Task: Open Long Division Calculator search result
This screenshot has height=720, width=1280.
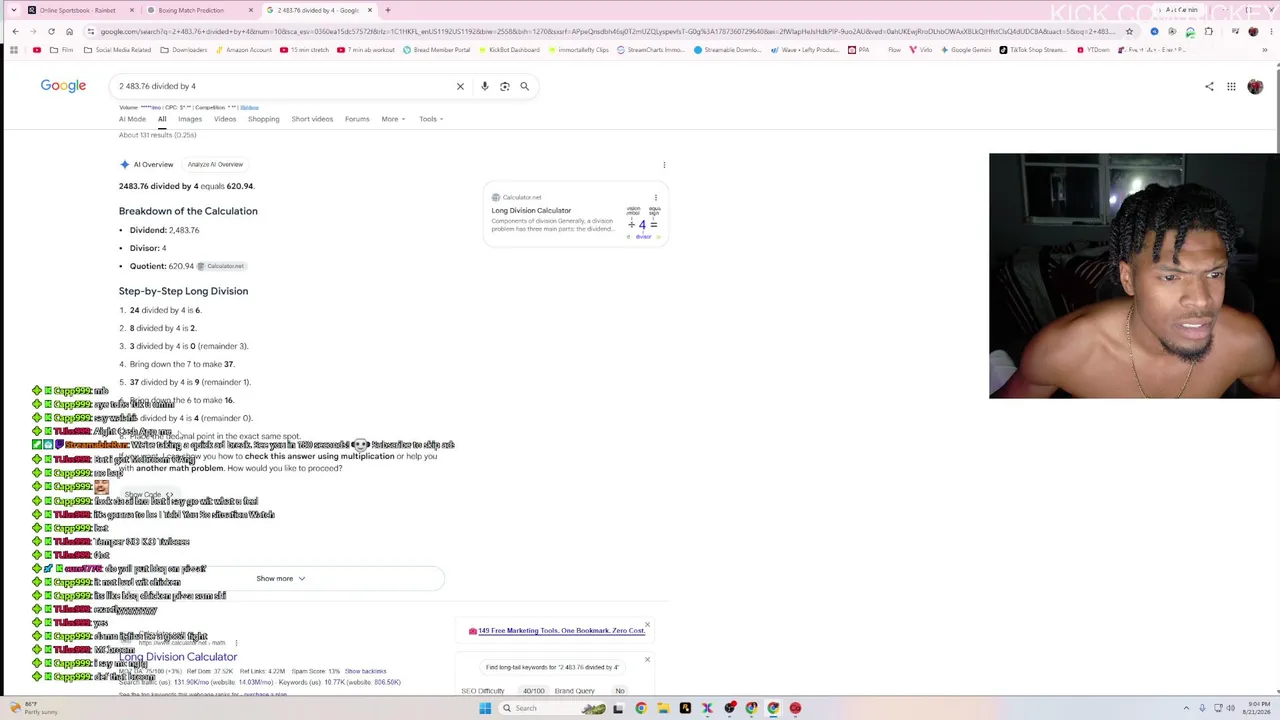Action: coord(178,657)
